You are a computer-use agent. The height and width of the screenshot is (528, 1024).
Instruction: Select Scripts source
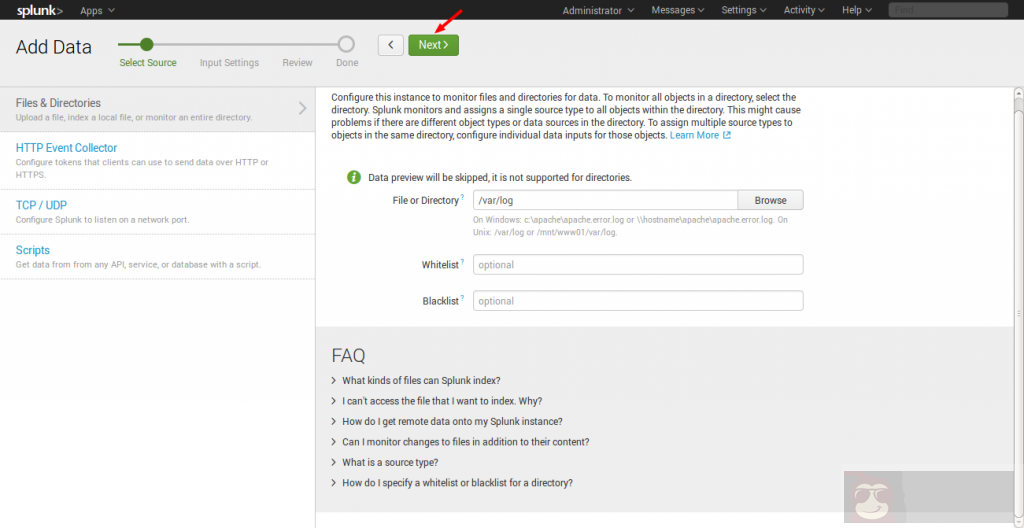pyautogui.click(x=157, y=257)
